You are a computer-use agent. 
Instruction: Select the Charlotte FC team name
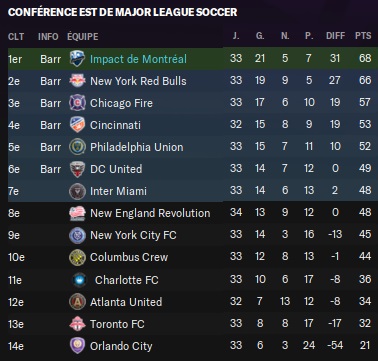126,280
